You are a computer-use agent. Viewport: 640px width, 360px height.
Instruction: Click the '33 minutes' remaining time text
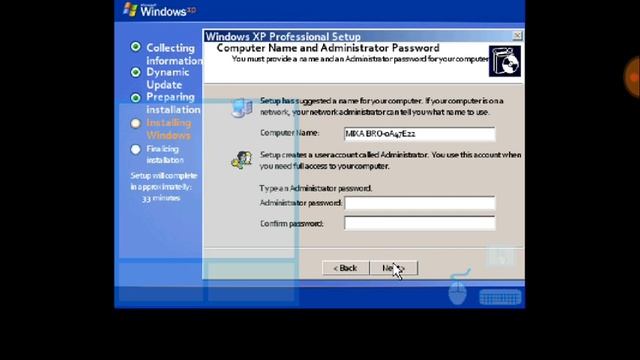pos(161,198)
